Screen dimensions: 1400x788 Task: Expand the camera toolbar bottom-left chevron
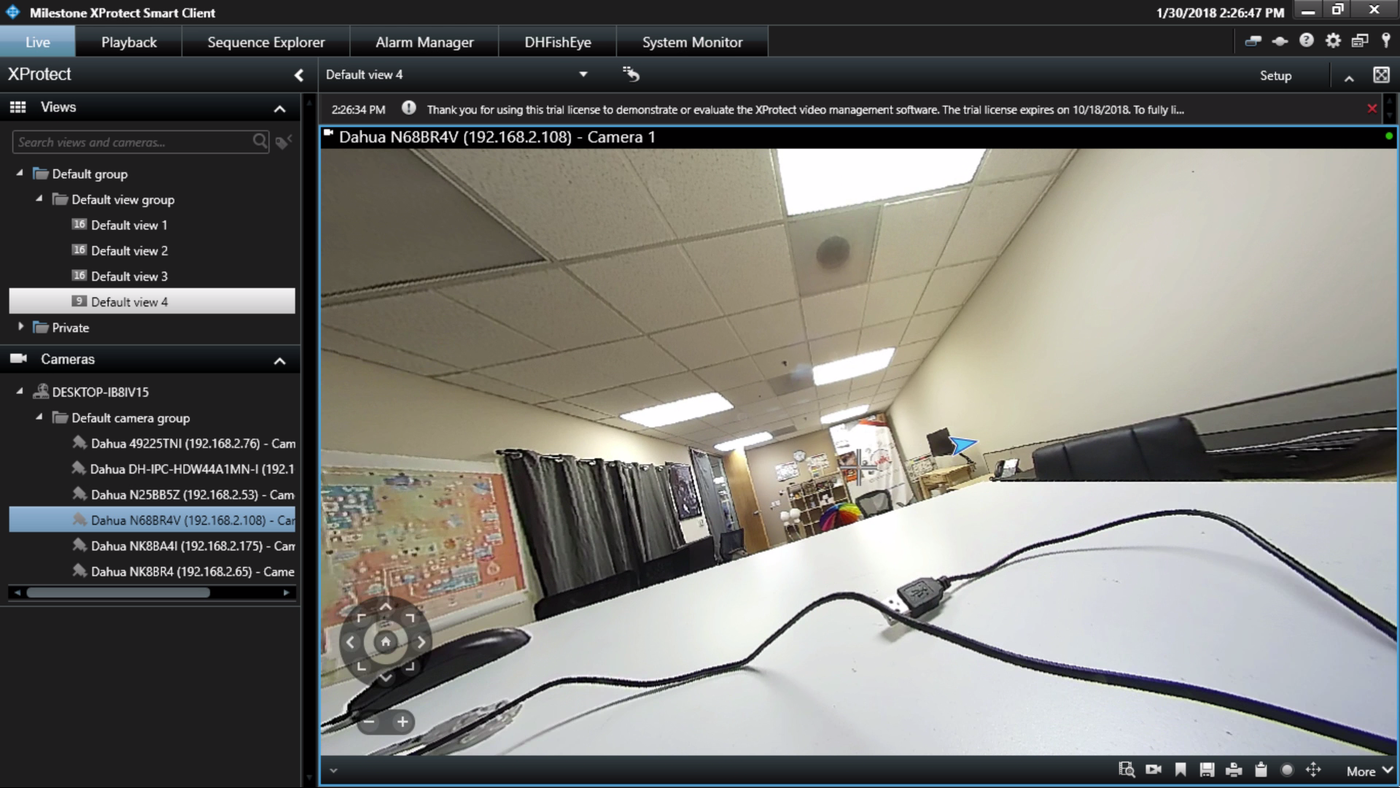coord(333,771)
